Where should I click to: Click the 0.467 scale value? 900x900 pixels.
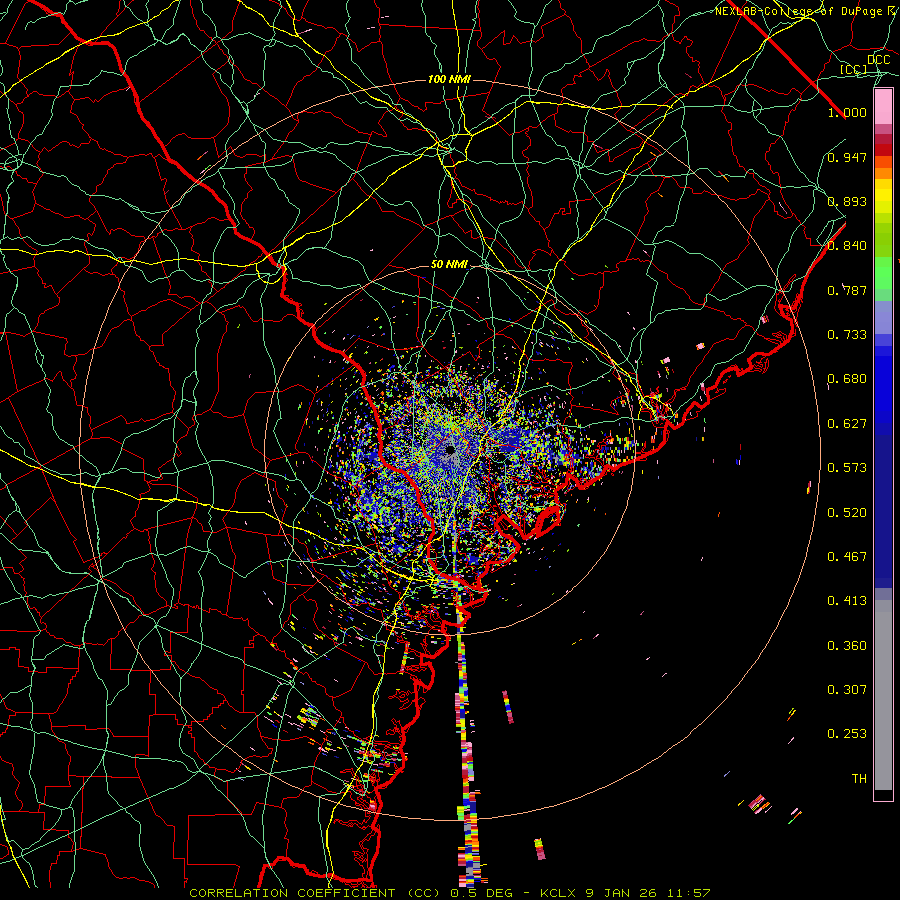coord(847,557)
